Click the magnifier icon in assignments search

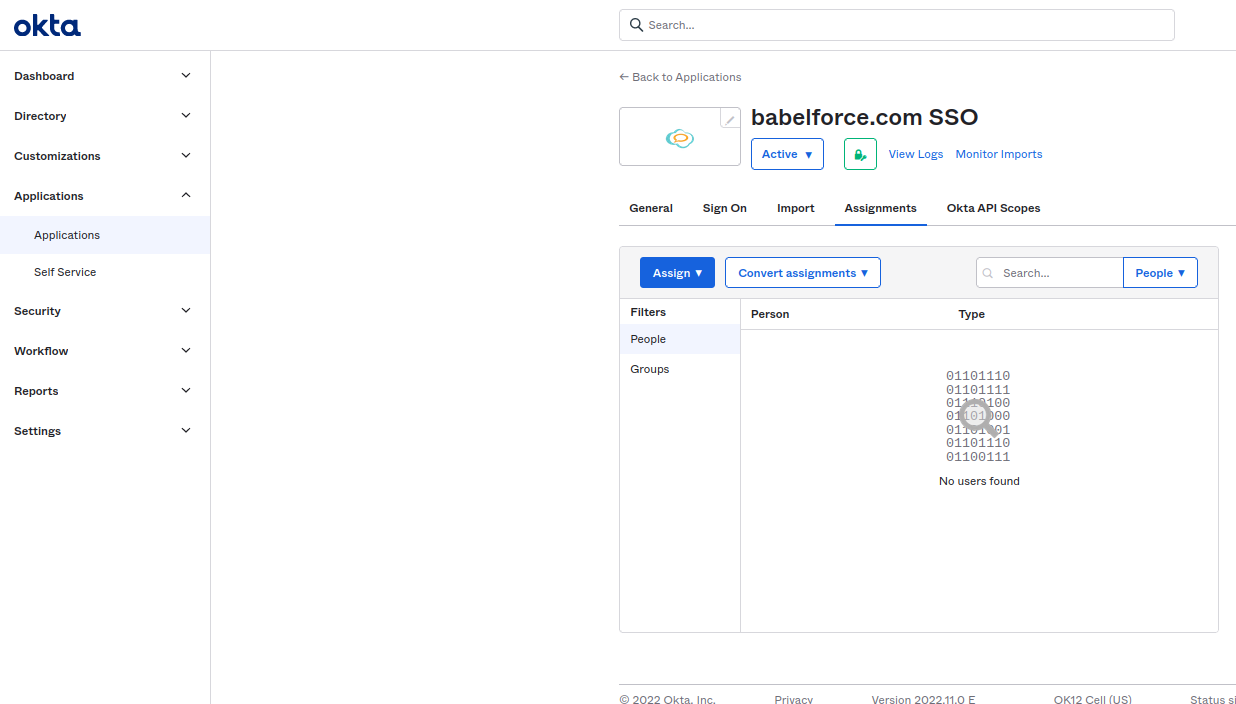point(988,273)
